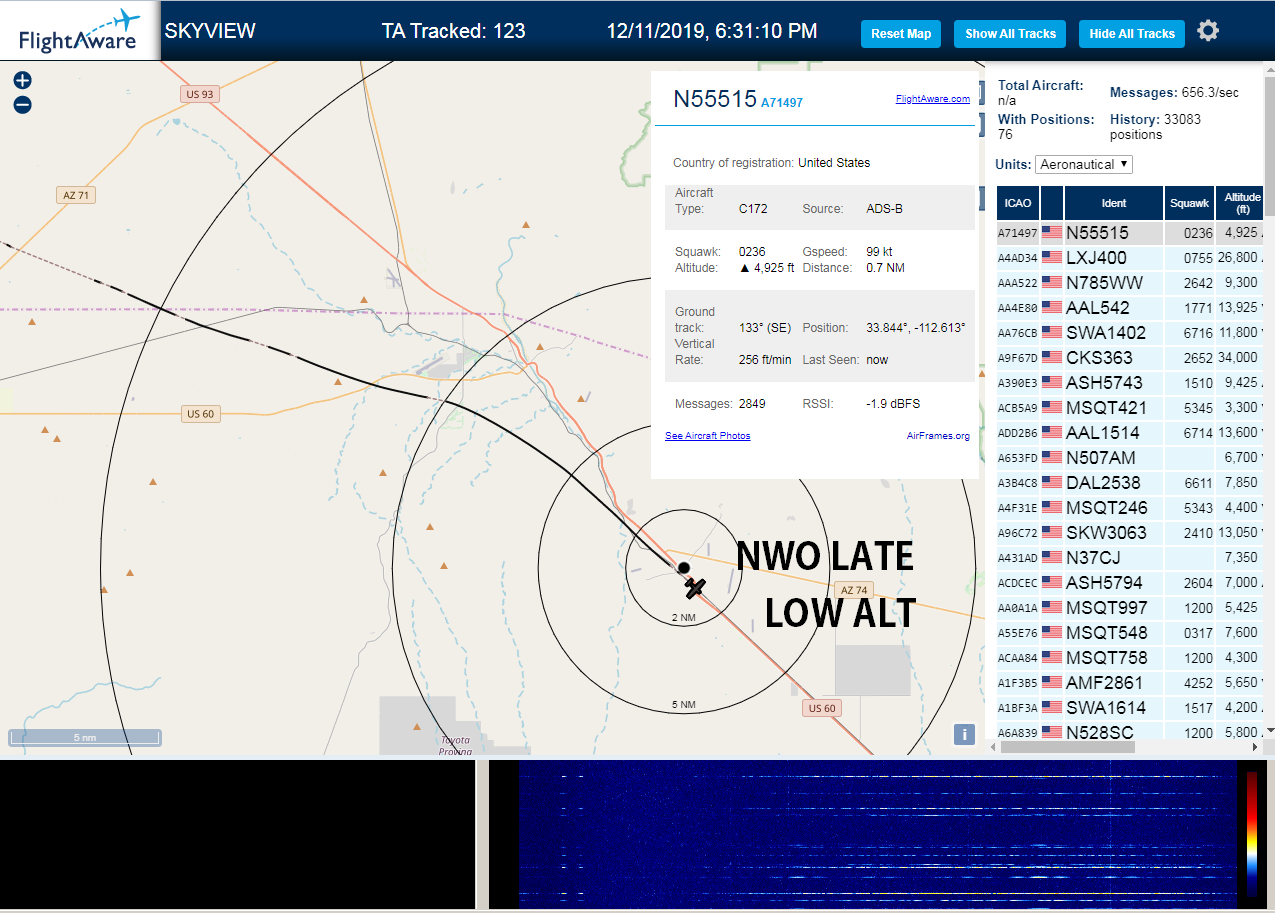Click the 2 NM range ring label
Screen dimensions: 1275x913
coord(683,617)
